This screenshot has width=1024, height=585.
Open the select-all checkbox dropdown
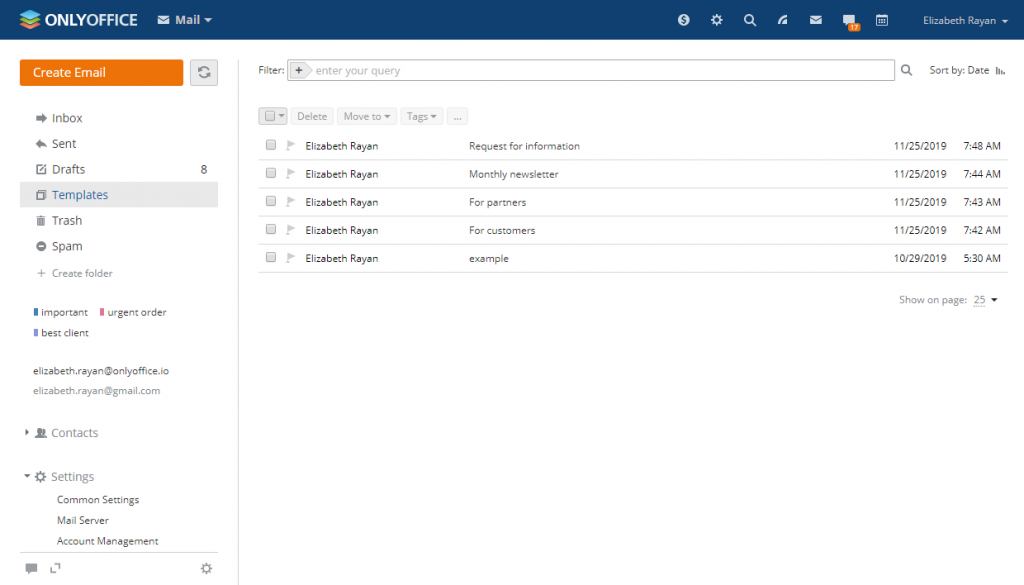[x=273, y=116]
